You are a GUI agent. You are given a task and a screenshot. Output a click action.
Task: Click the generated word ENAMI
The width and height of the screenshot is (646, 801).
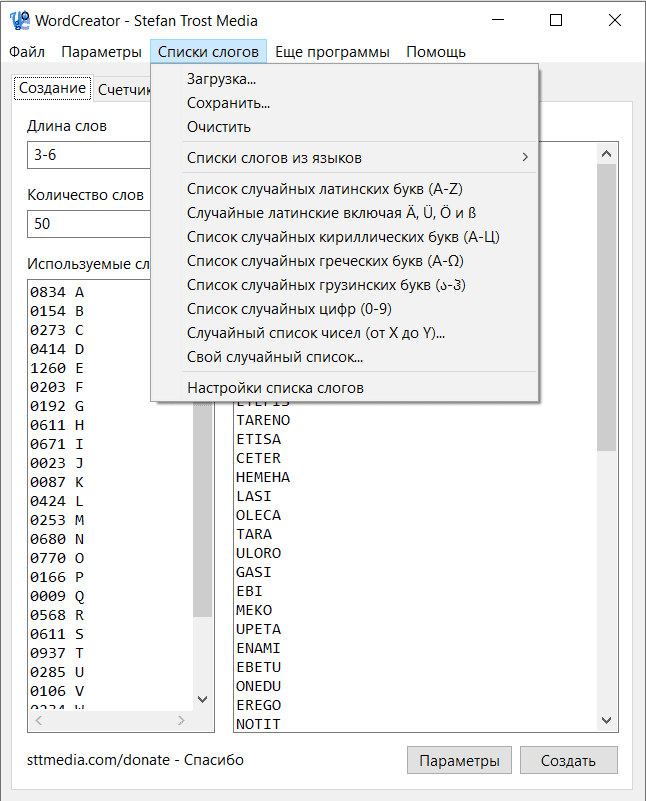point(258,648)
